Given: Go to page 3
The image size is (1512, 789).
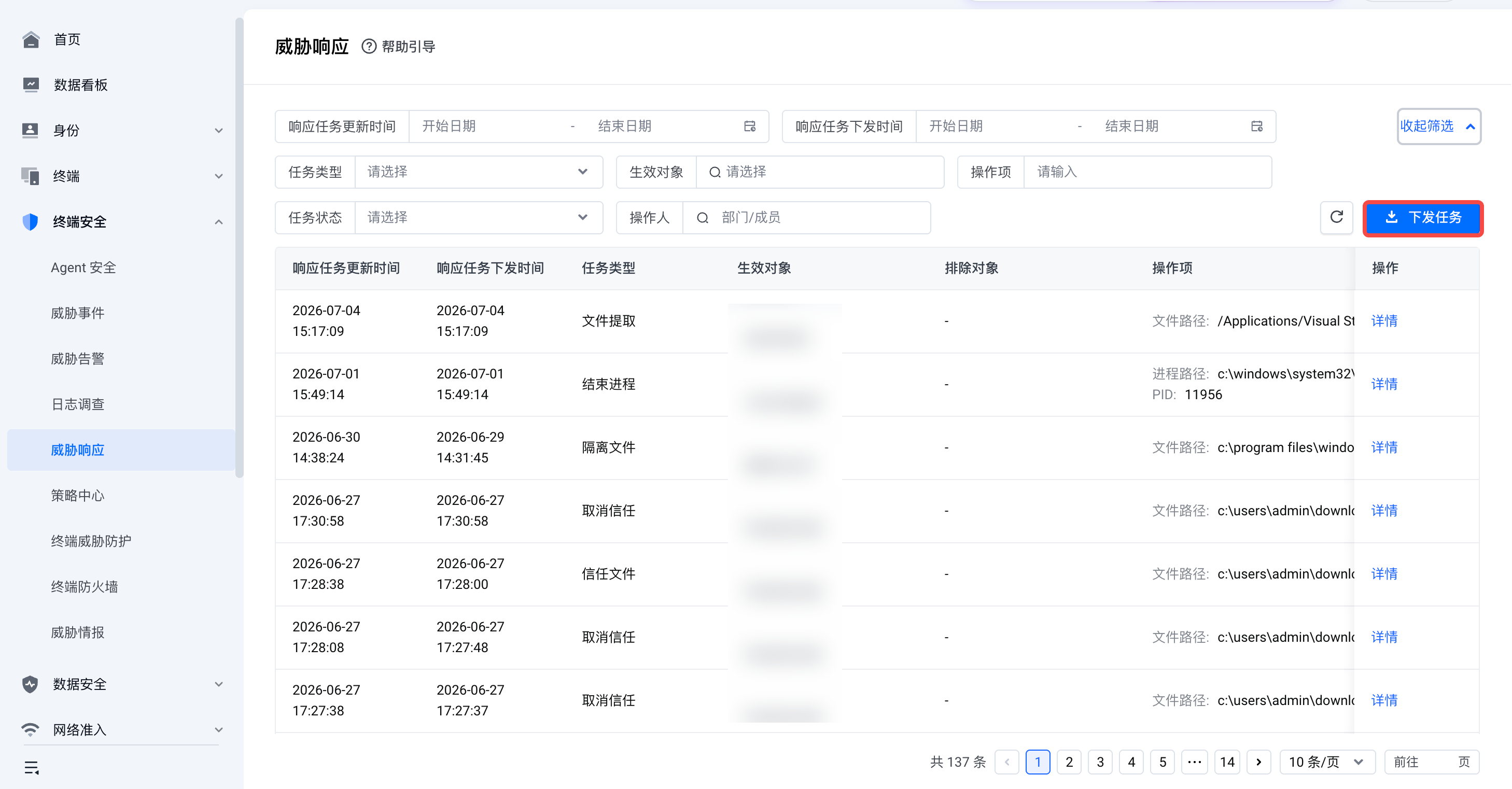Looking at the screenshot, I should click(x=1100, y=762).
